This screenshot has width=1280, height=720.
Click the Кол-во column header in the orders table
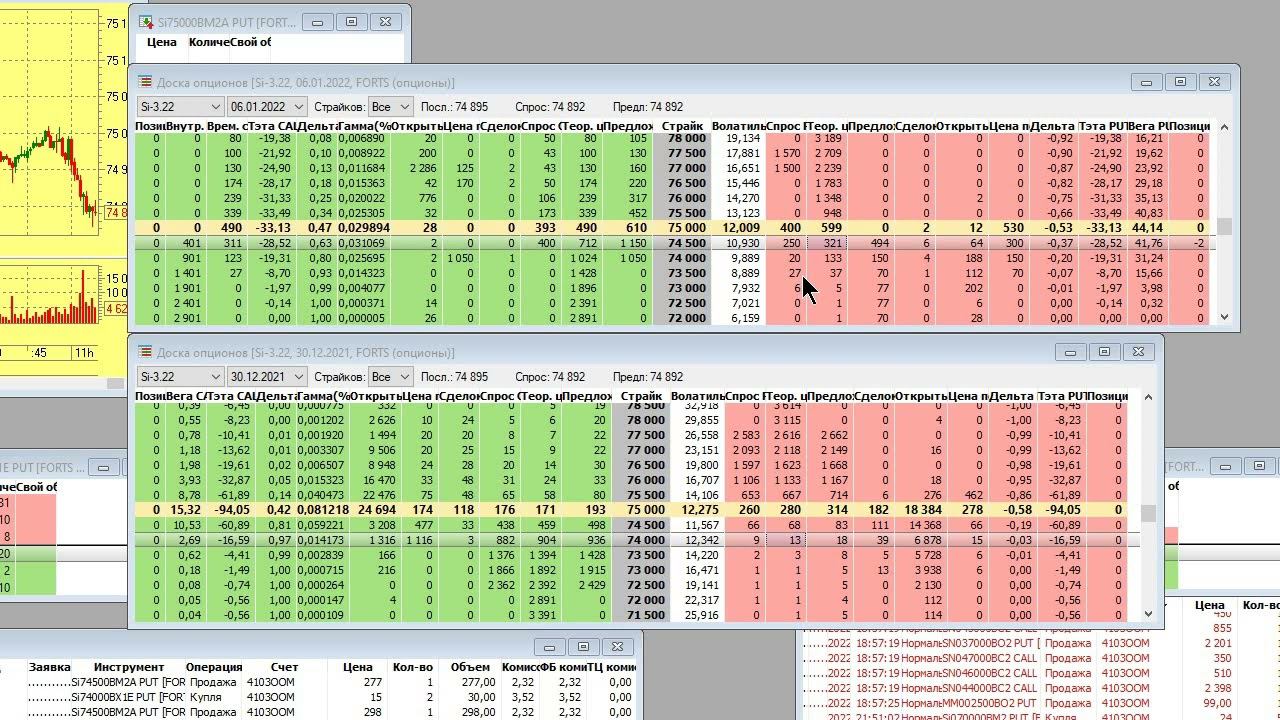coord(412,667)
